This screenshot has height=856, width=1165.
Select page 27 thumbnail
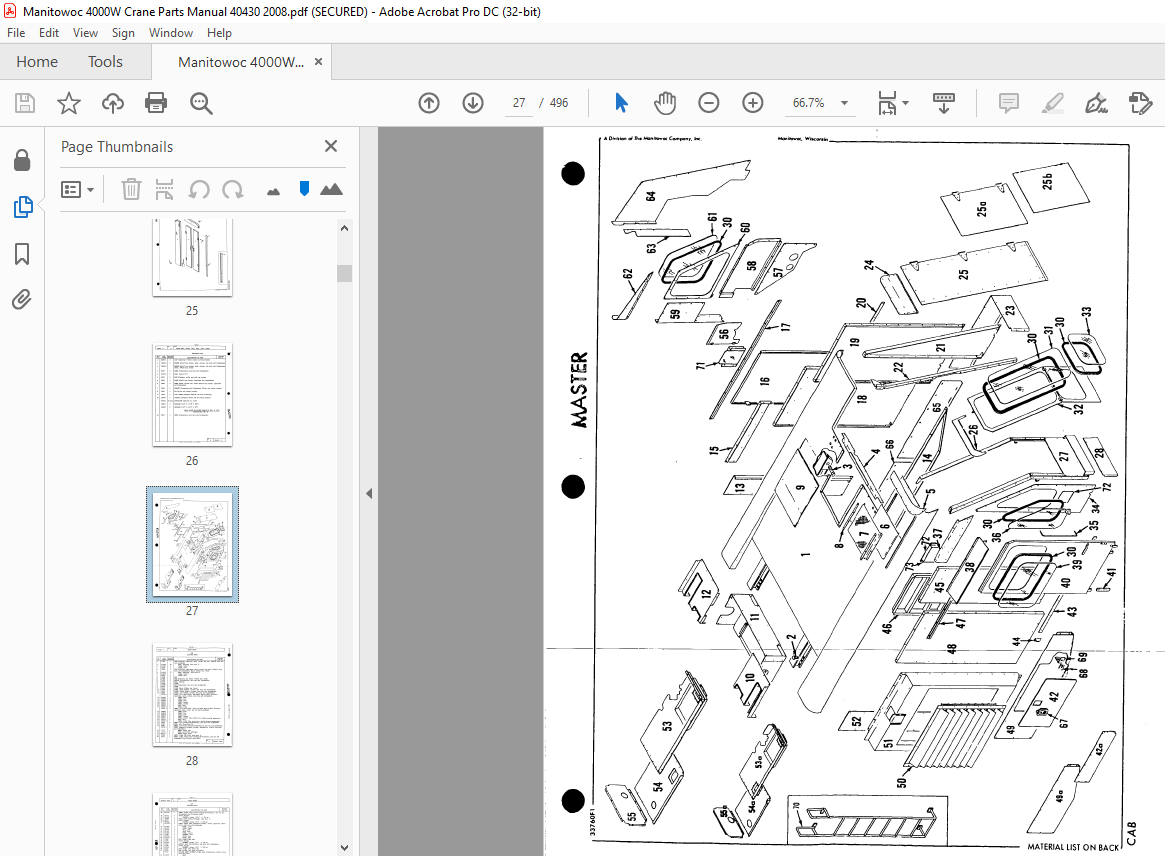pos(192,545)
